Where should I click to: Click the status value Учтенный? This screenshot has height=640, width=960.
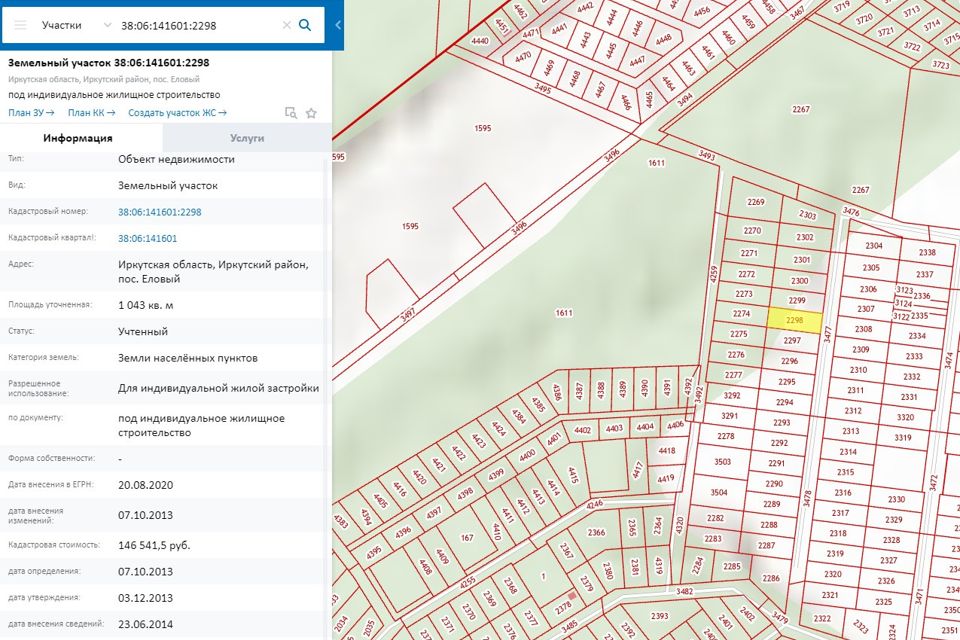tap(143, 331)
